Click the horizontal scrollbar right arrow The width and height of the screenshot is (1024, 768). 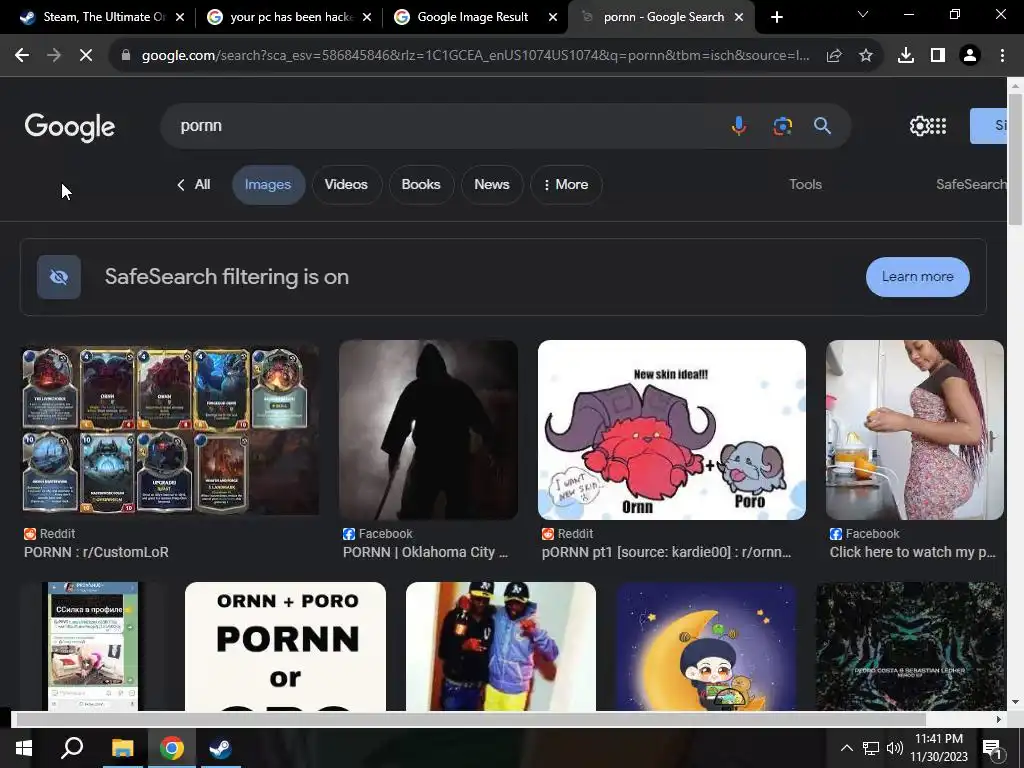point(999,719)
